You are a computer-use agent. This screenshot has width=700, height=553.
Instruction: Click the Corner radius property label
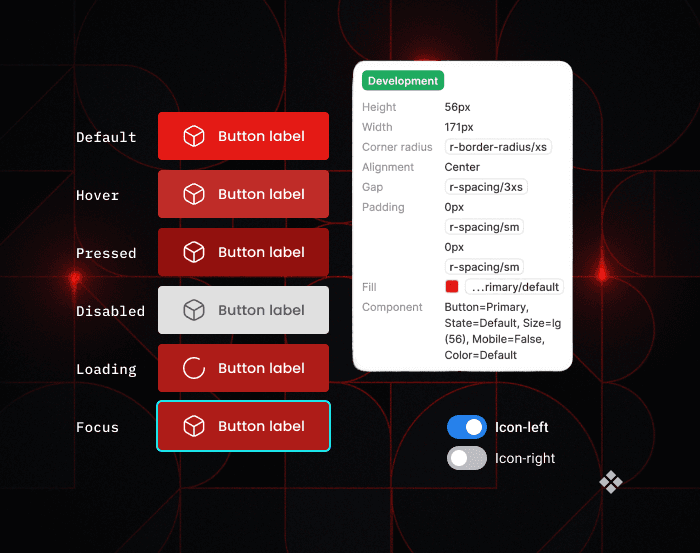tap(397, 147)
